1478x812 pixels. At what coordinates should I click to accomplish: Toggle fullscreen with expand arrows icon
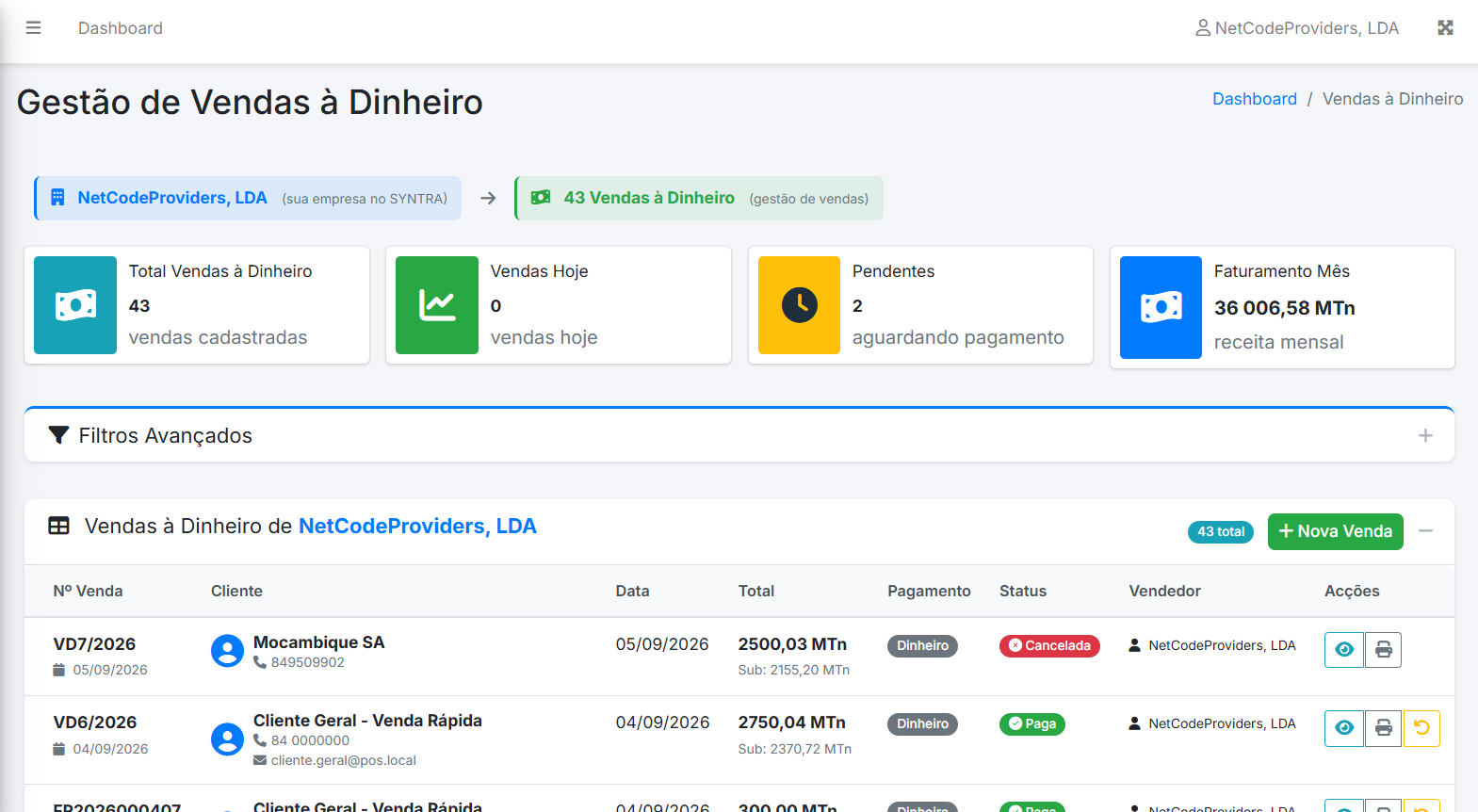(1445, 28)
